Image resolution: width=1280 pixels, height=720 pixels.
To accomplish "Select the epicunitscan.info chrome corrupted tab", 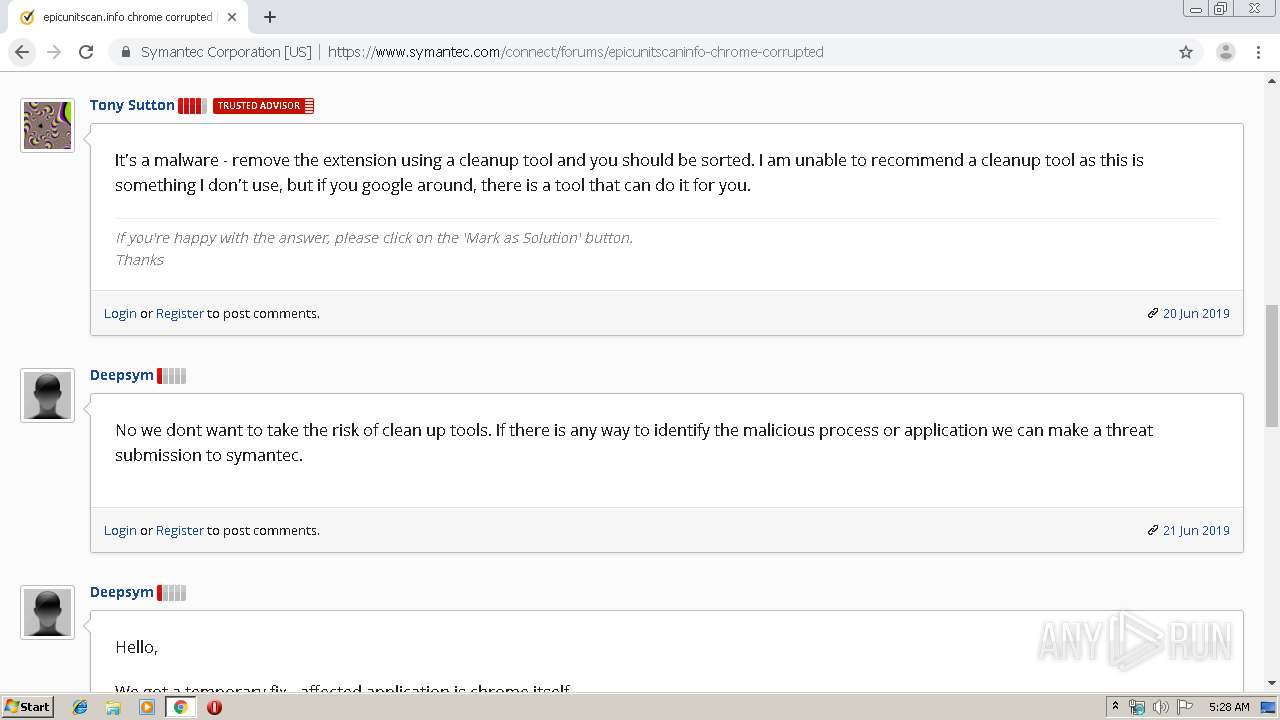I will (x=126, y=17).
